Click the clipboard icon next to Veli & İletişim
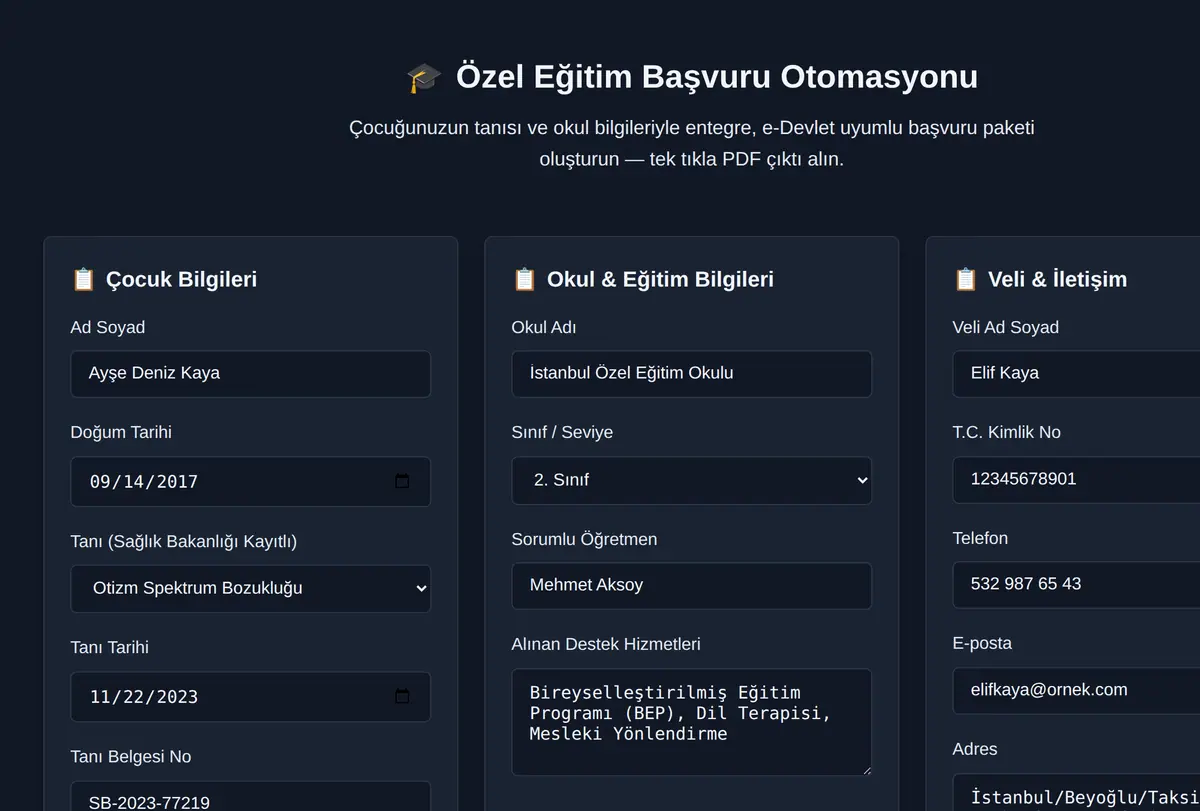The height and width of the screenshot is (811, 1200). pyautogui.click(x=965, y=279)
